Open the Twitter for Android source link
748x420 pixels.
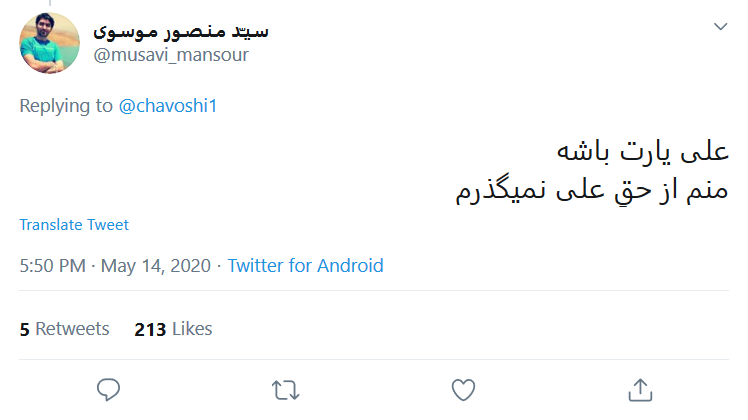pyautogui.click(x=305, y=266)
